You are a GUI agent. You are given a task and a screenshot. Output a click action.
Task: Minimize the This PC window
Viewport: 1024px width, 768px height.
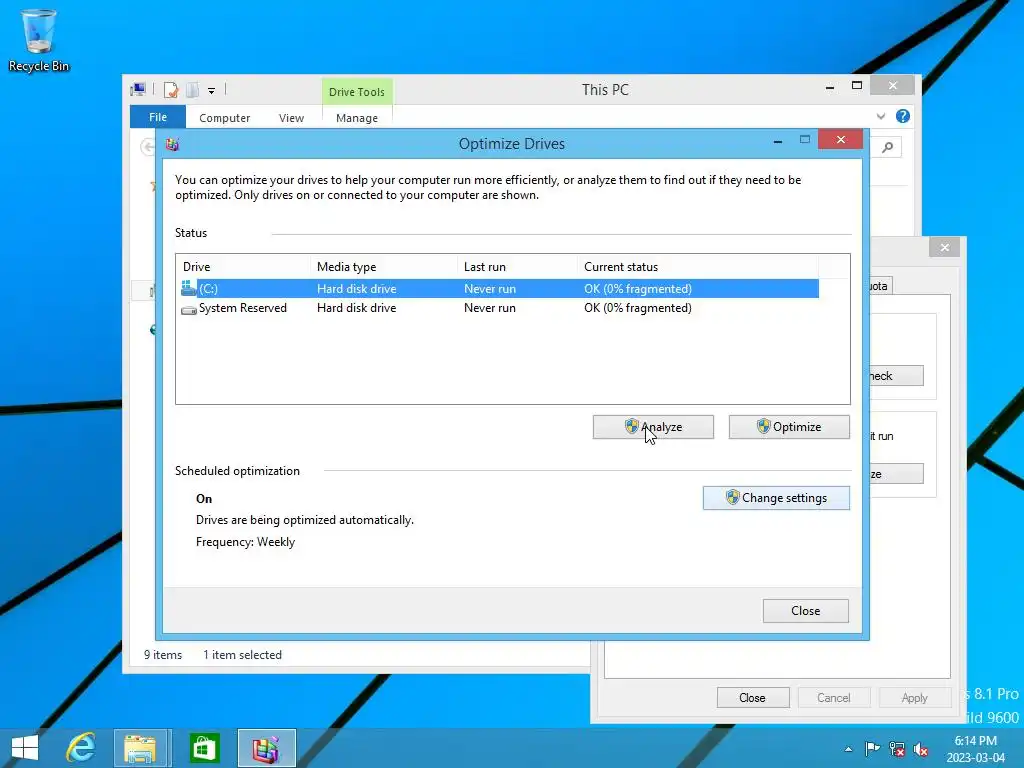click(x=830, y=86)
